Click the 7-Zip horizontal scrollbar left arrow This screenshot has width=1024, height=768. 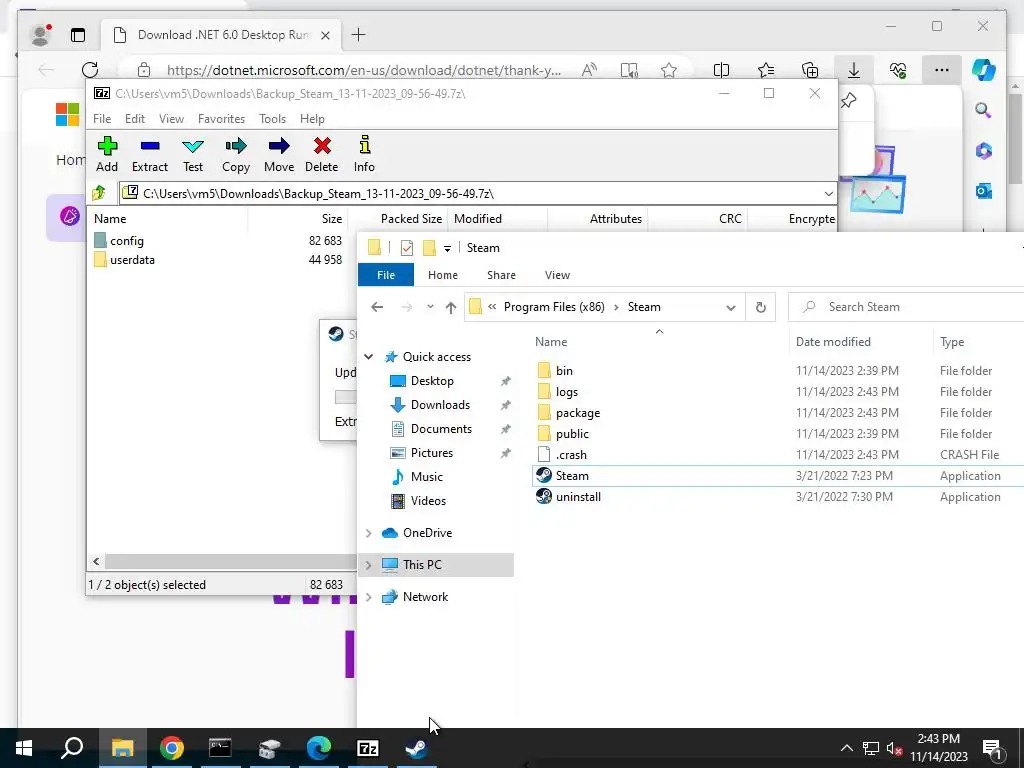point(97,562)
